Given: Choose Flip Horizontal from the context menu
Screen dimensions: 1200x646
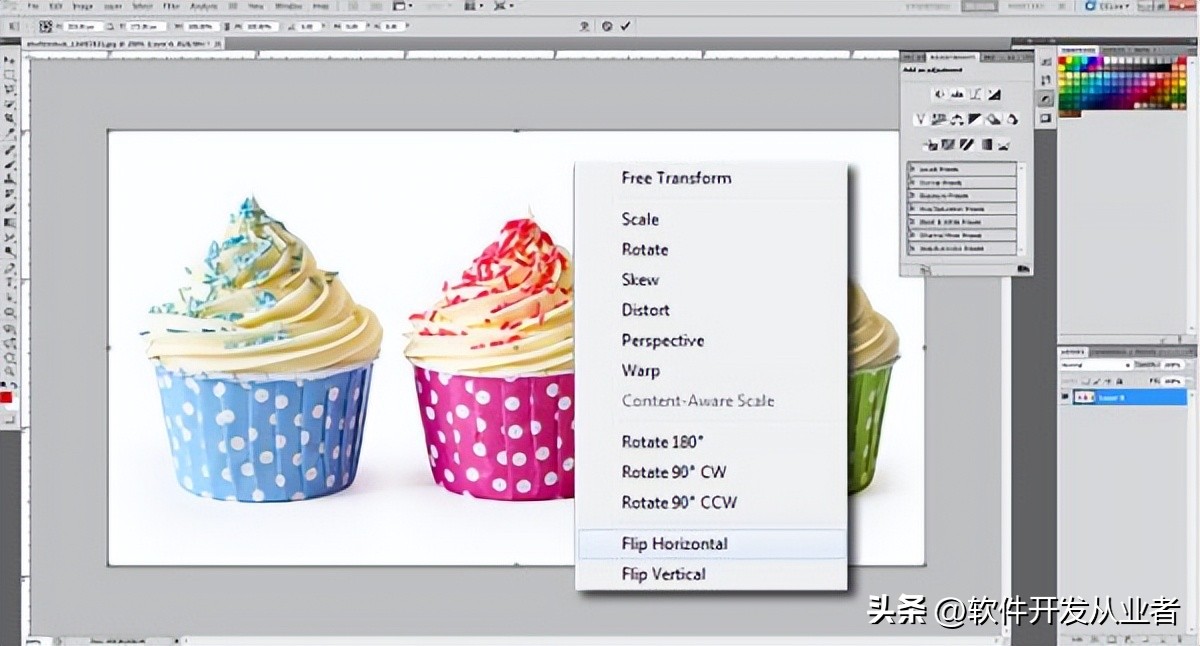Looking at the screenshot, I should point(674,544).
